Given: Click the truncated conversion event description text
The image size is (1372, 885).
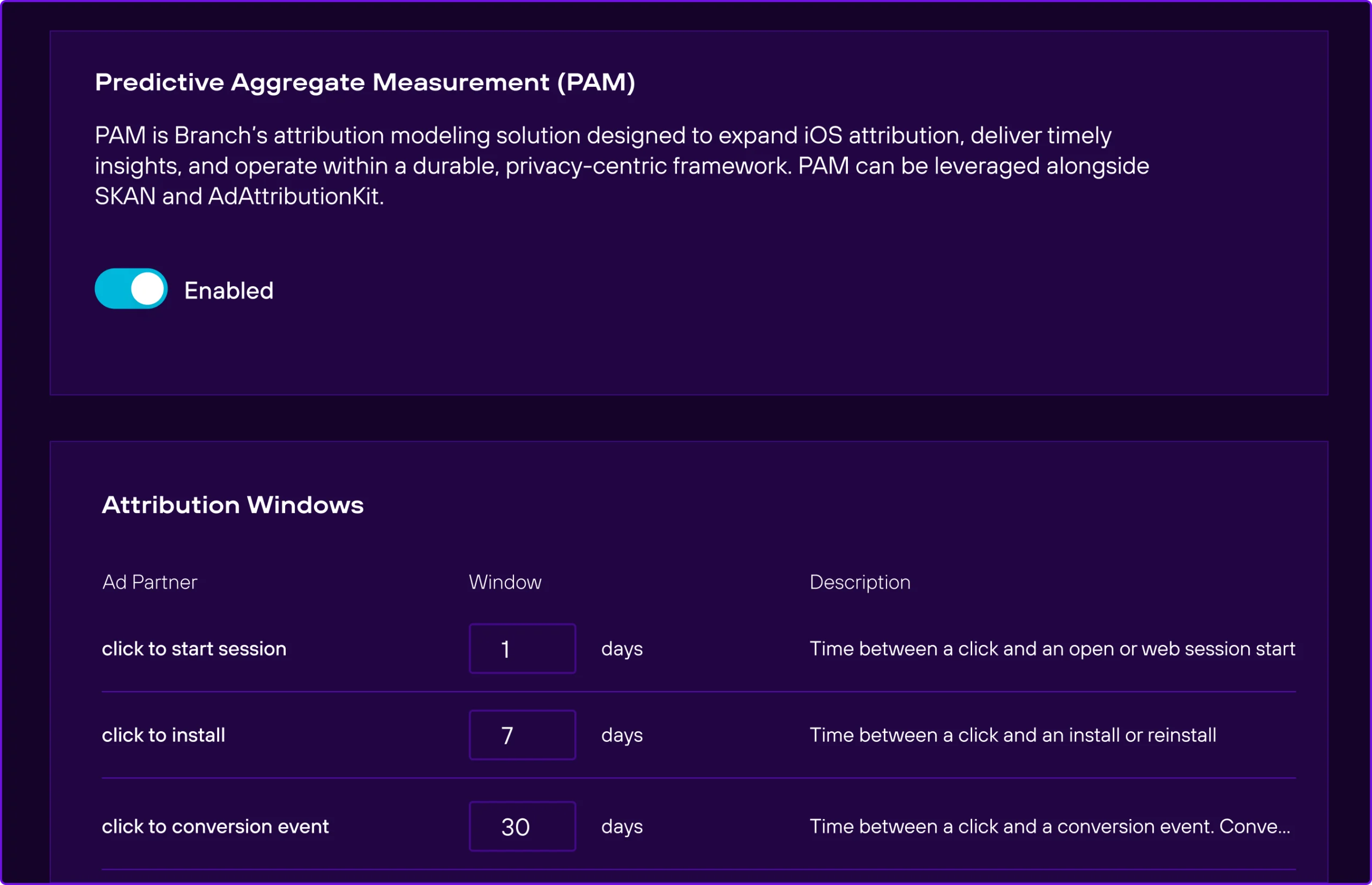Looking at the screenshot, I should 1050,827.
